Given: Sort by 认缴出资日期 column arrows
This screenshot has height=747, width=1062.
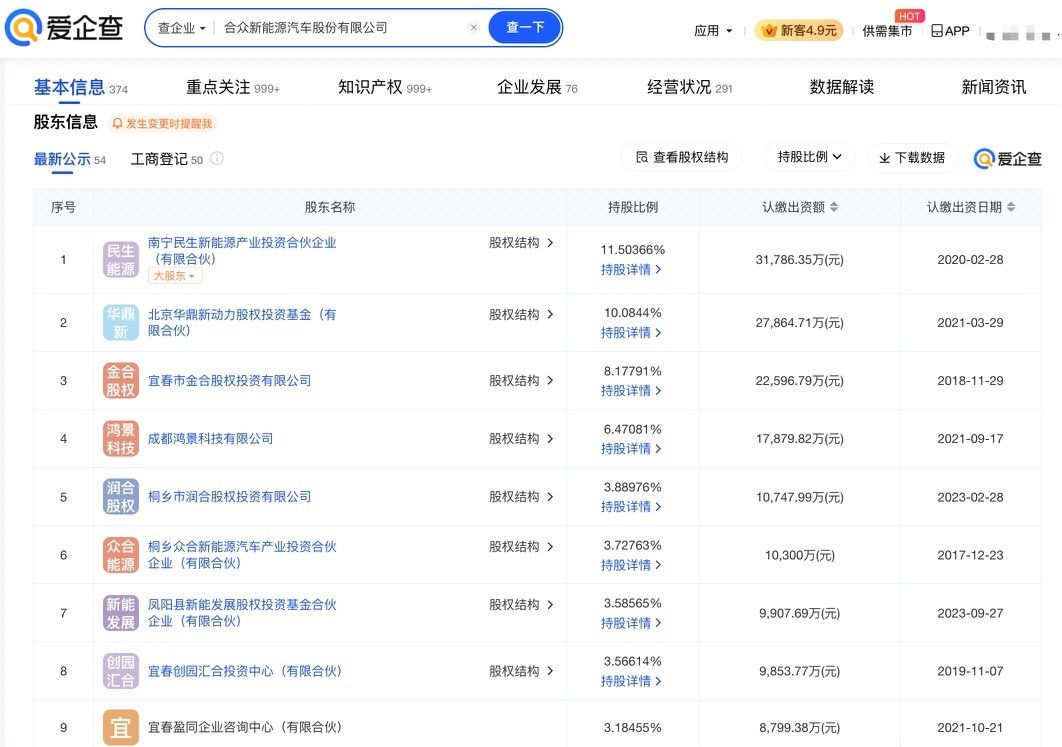Looking at the screenshot, I should tap(1011, 207).
